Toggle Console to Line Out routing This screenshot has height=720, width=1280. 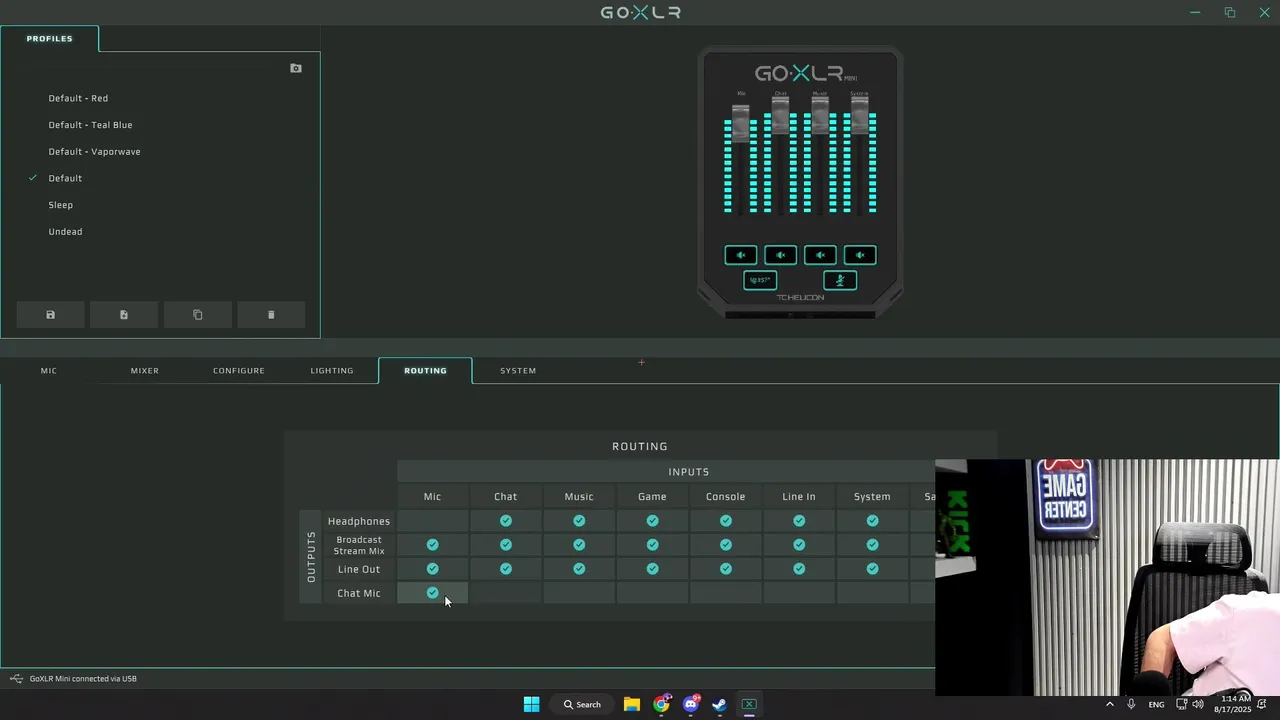[x=726, y=569]
